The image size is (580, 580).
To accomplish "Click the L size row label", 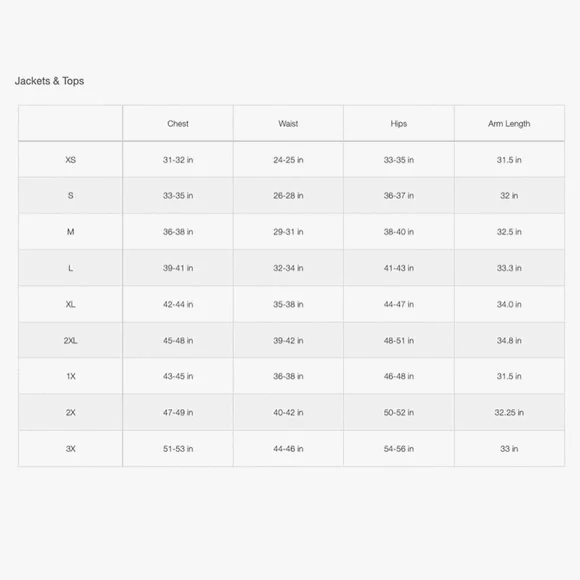I will click(x=70, y=268).
